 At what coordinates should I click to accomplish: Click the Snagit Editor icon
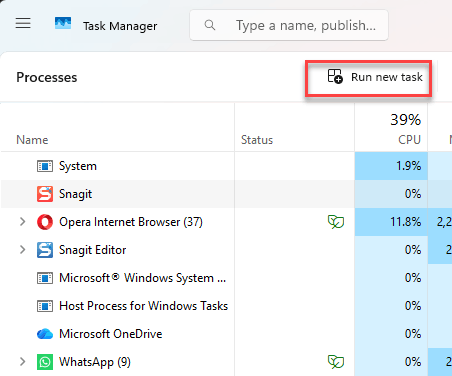point(45,250)
